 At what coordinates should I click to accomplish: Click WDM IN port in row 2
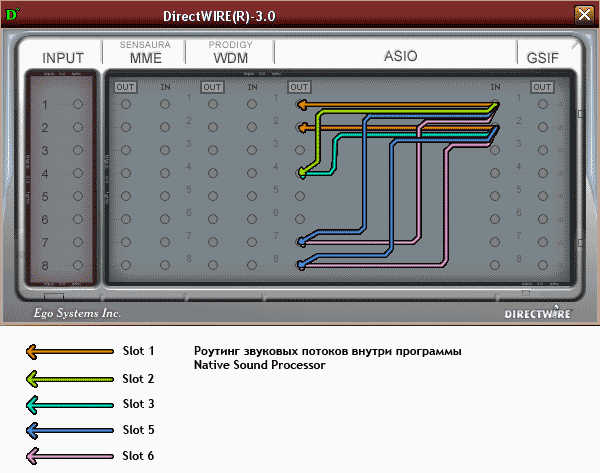point(252,127)
